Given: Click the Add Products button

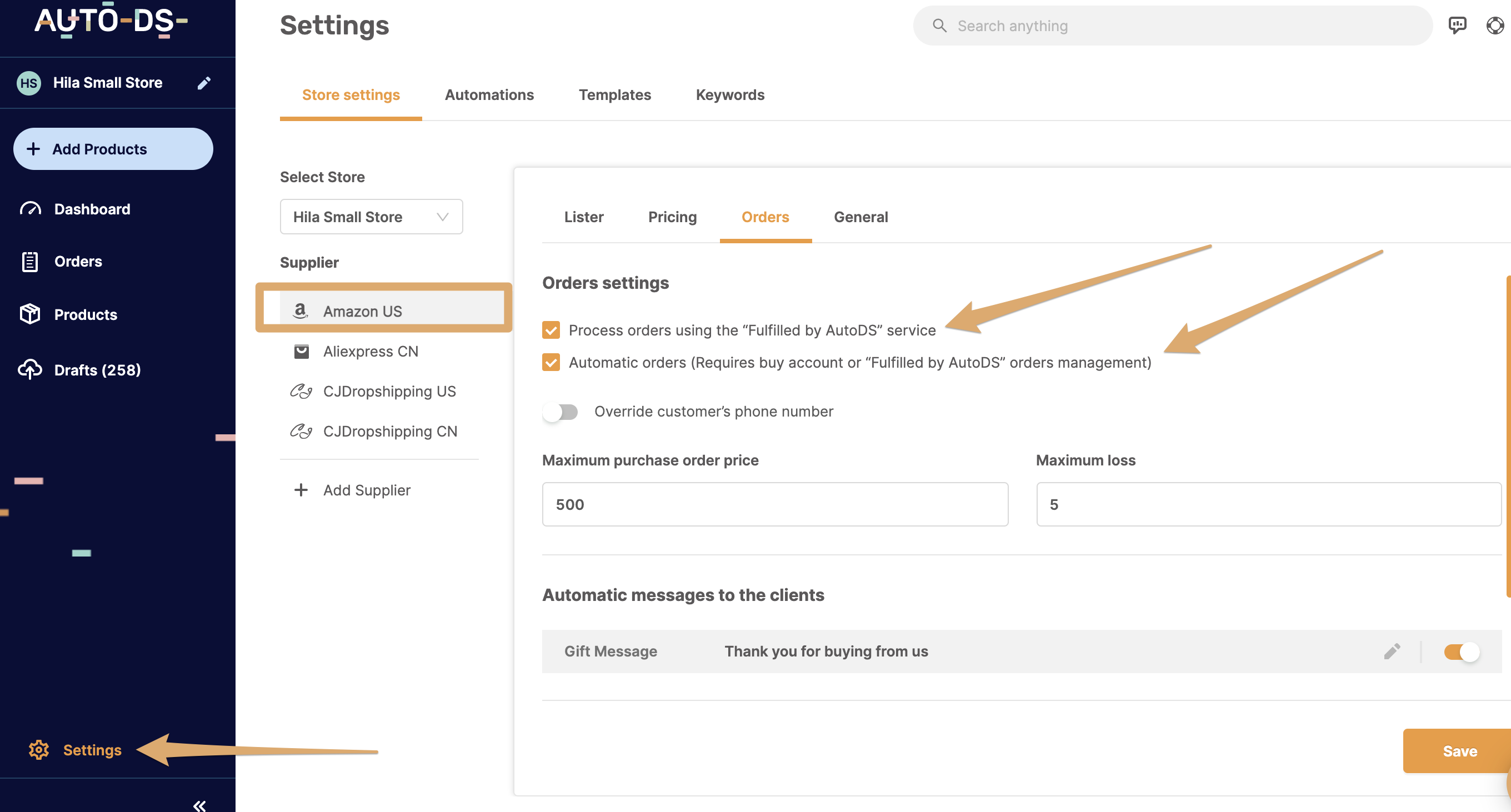Looking at the screenshot, I should [x=113, y=149].
